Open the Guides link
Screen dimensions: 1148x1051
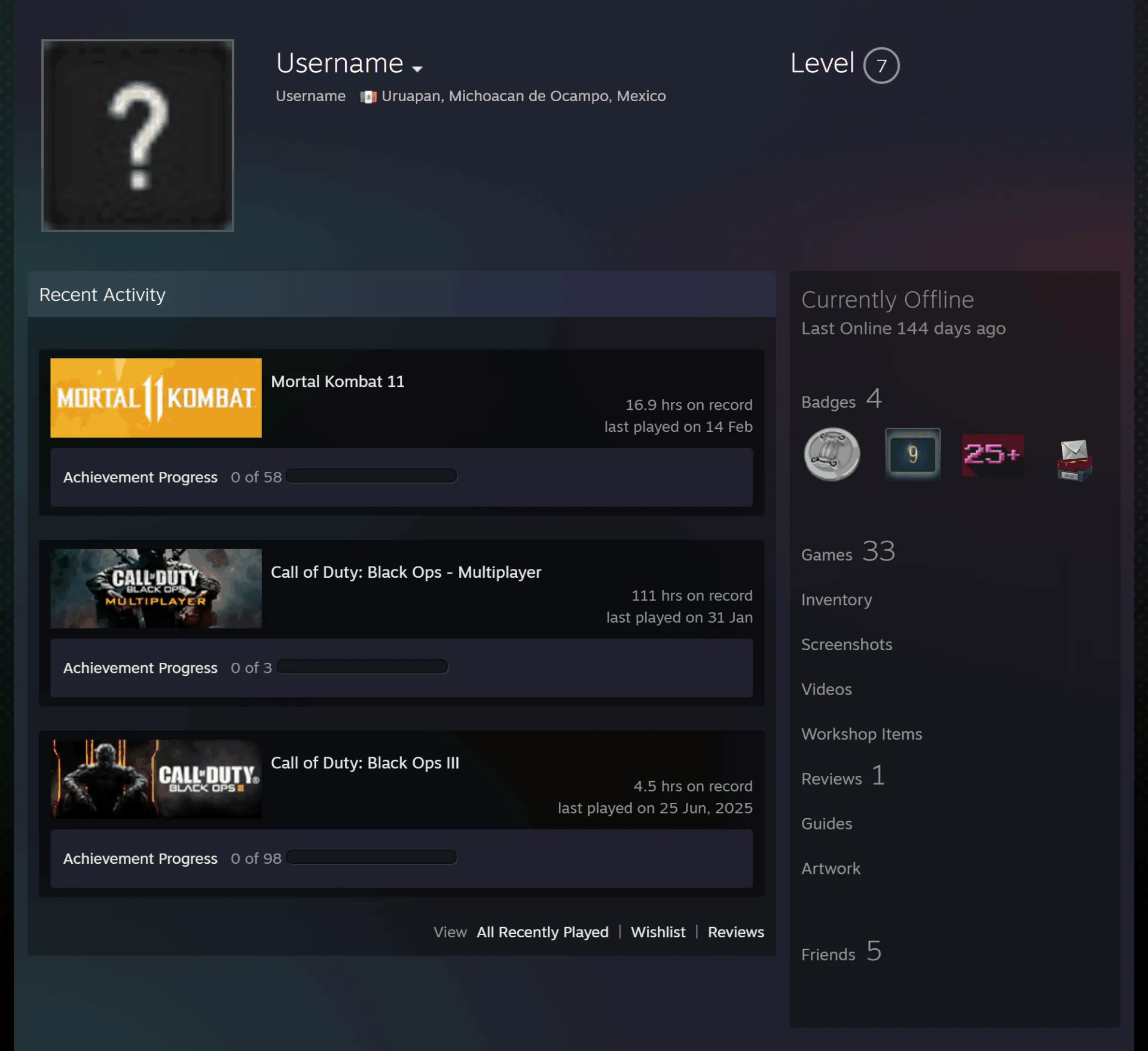[x=826, y=824]
